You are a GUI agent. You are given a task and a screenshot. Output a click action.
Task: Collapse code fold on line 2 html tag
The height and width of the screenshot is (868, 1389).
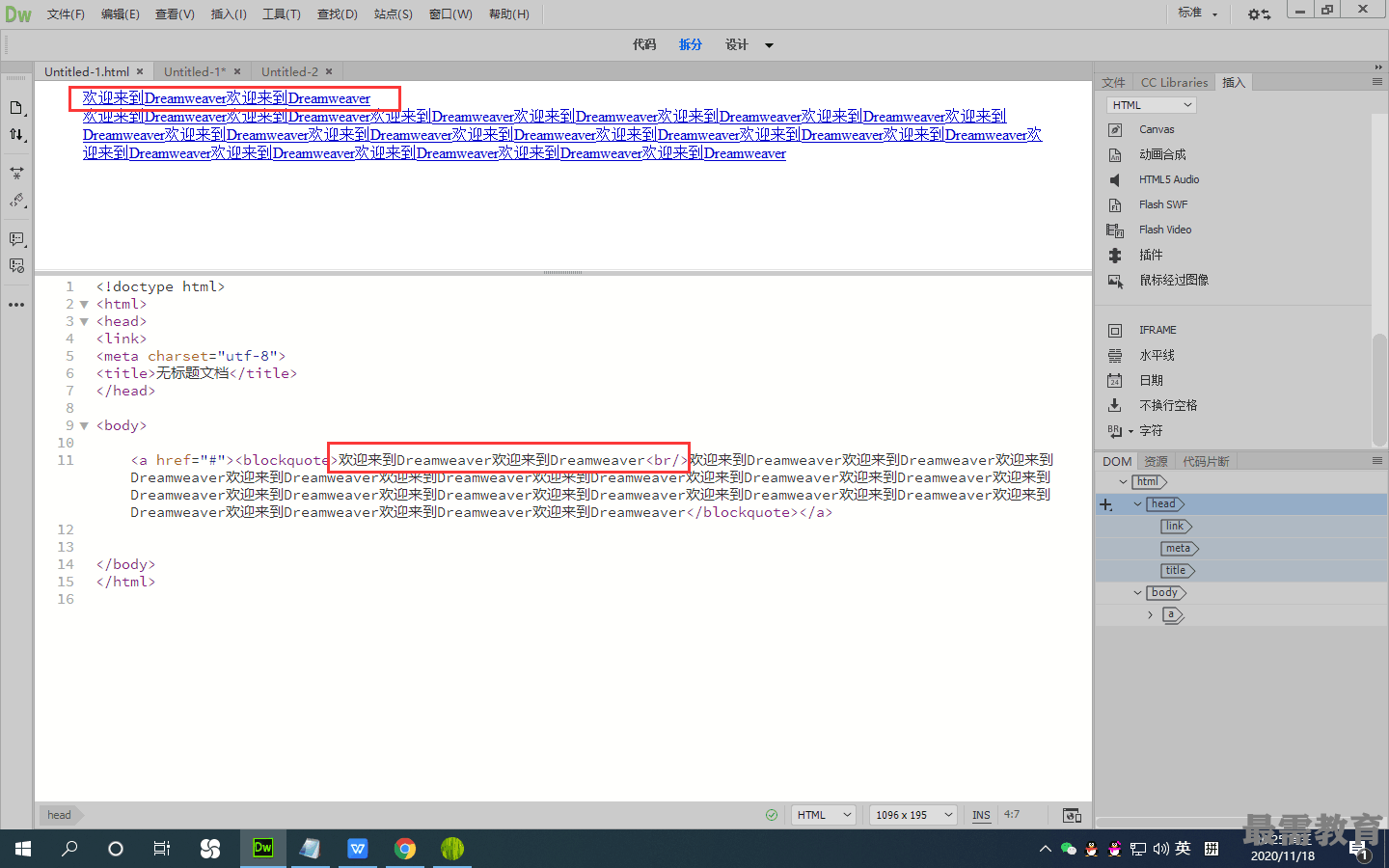click(x=84, y=305)
